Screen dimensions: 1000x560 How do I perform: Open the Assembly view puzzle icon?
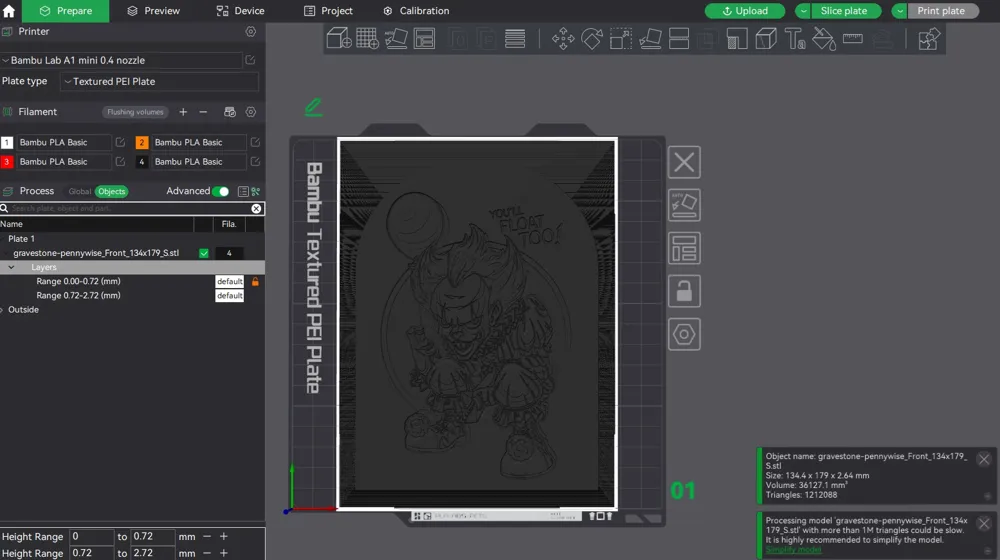pos(929,38)
